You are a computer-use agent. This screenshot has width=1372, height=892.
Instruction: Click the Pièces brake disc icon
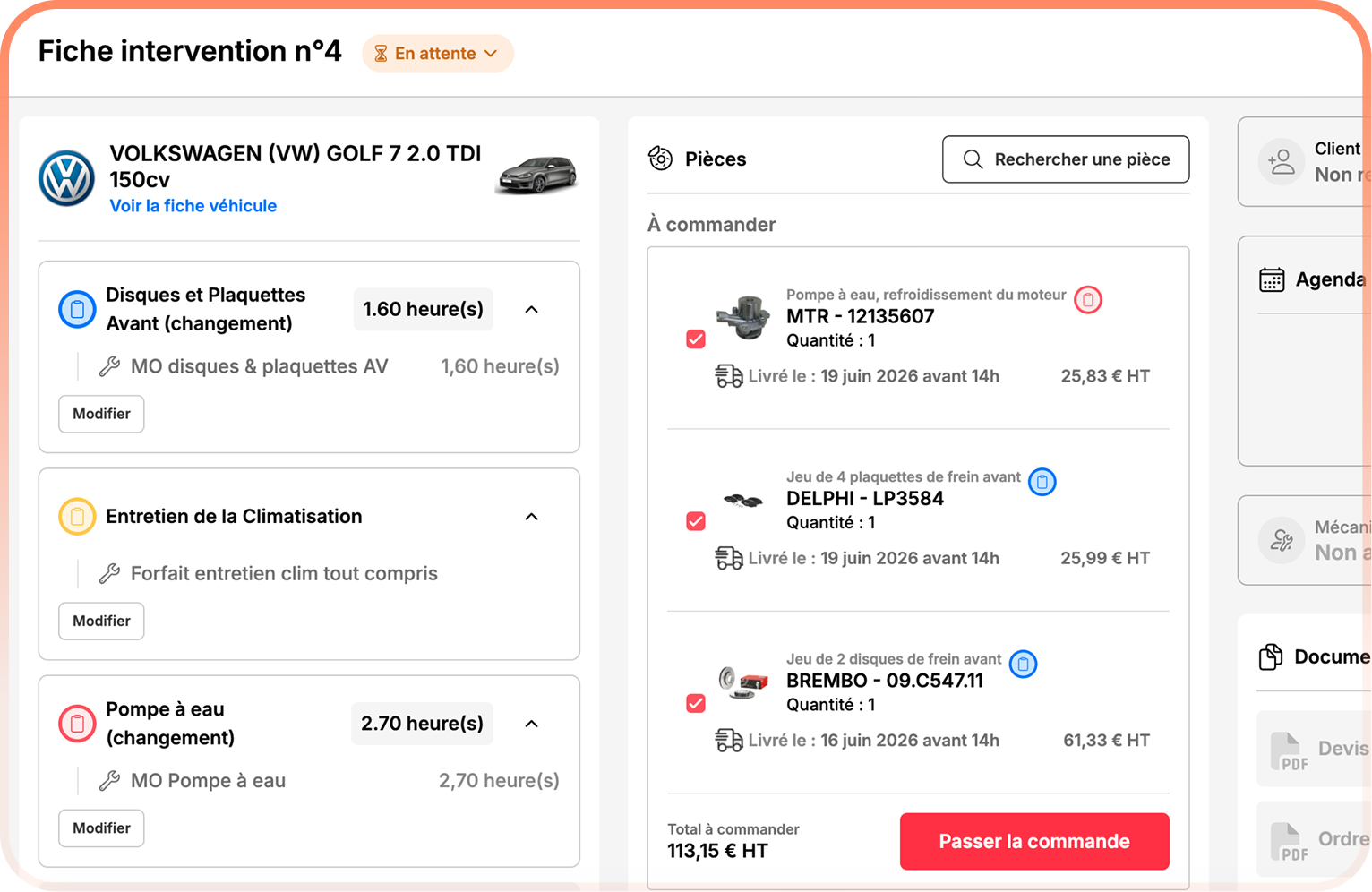pos(660,159)
